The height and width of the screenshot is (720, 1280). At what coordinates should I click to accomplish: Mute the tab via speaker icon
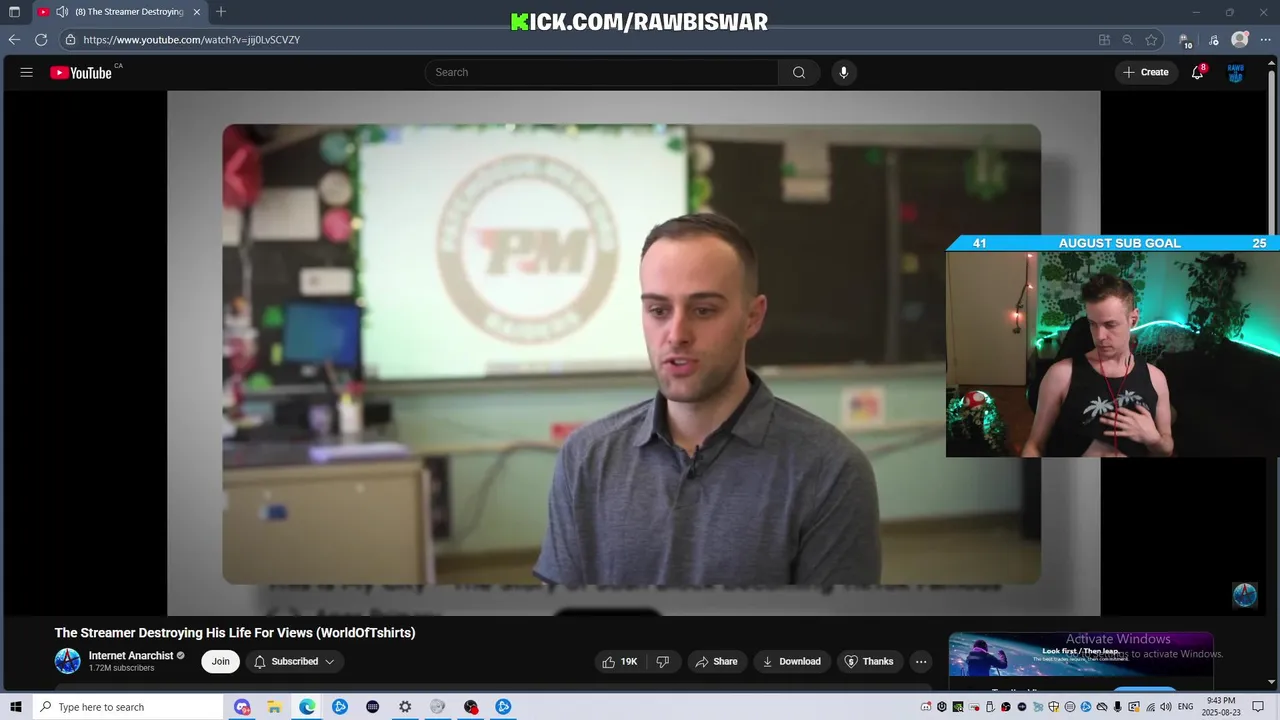pyautogui.click(x=62, y=12)
